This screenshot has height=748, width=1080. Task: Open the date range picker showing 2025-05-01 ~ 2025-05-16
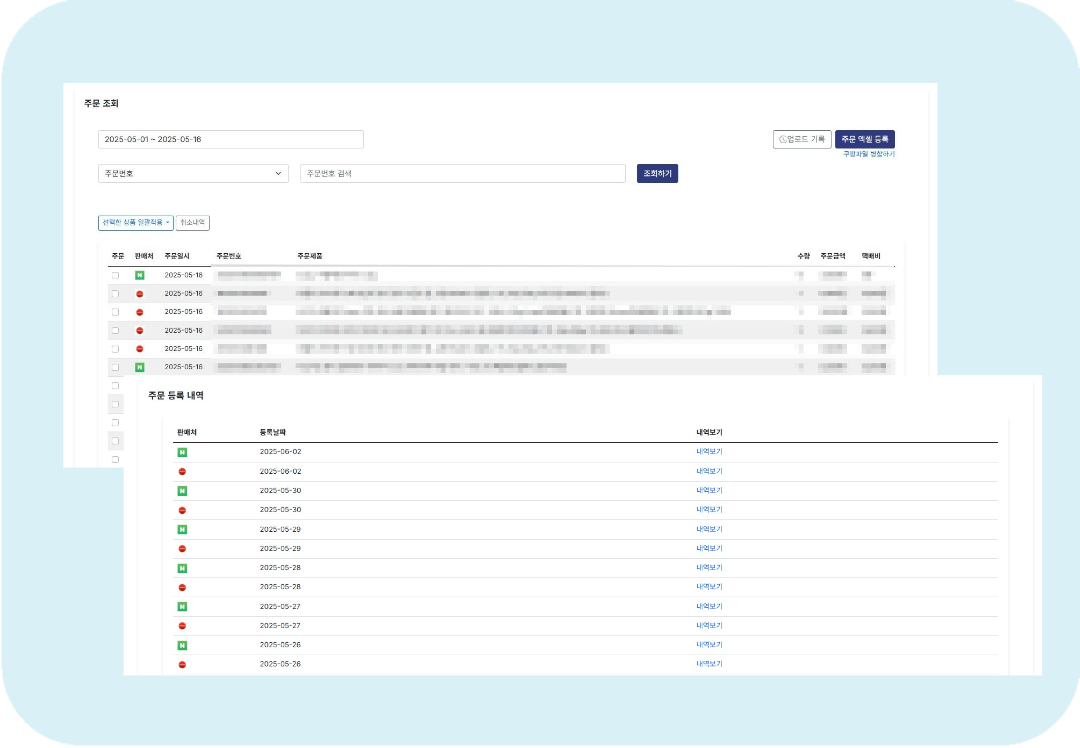pyautogui.click(x=230, y=140)
